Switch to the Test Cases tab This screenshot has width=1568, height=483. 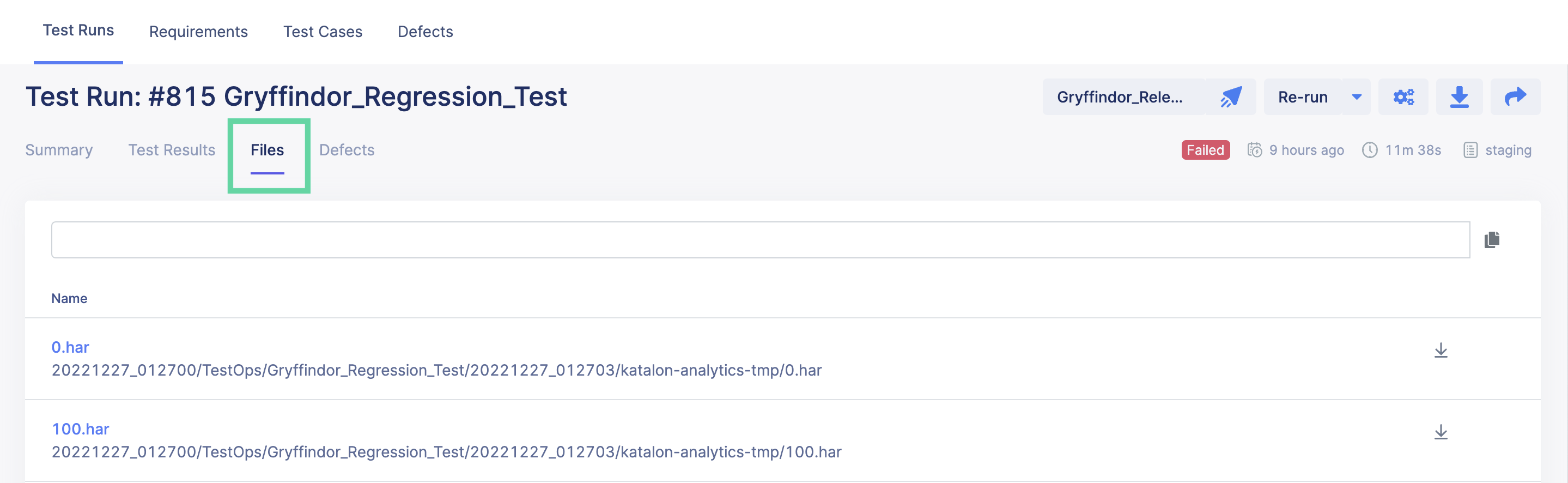tap(323, 31)
